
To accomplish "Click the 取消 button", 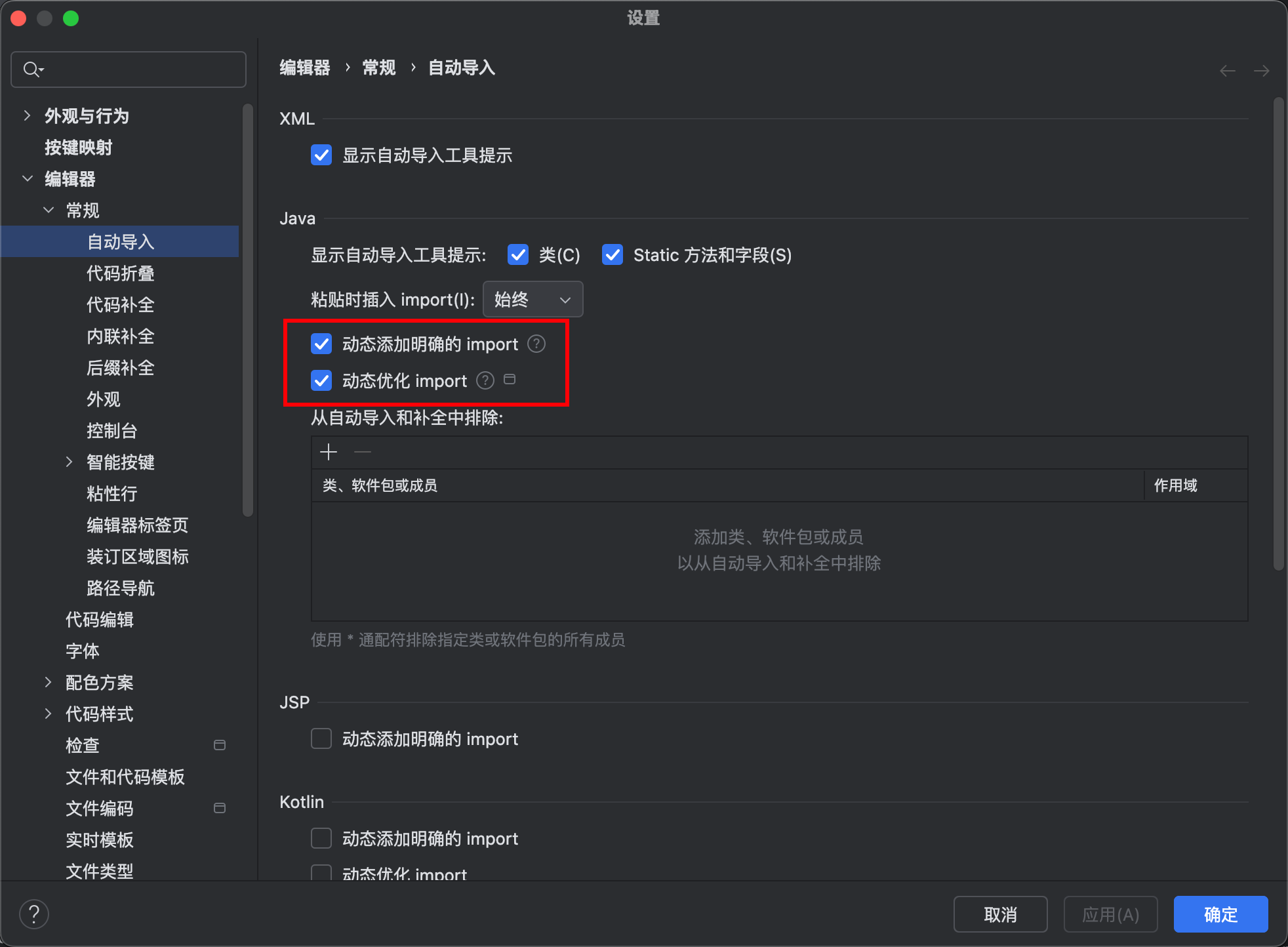I will tap(1000, 914).
